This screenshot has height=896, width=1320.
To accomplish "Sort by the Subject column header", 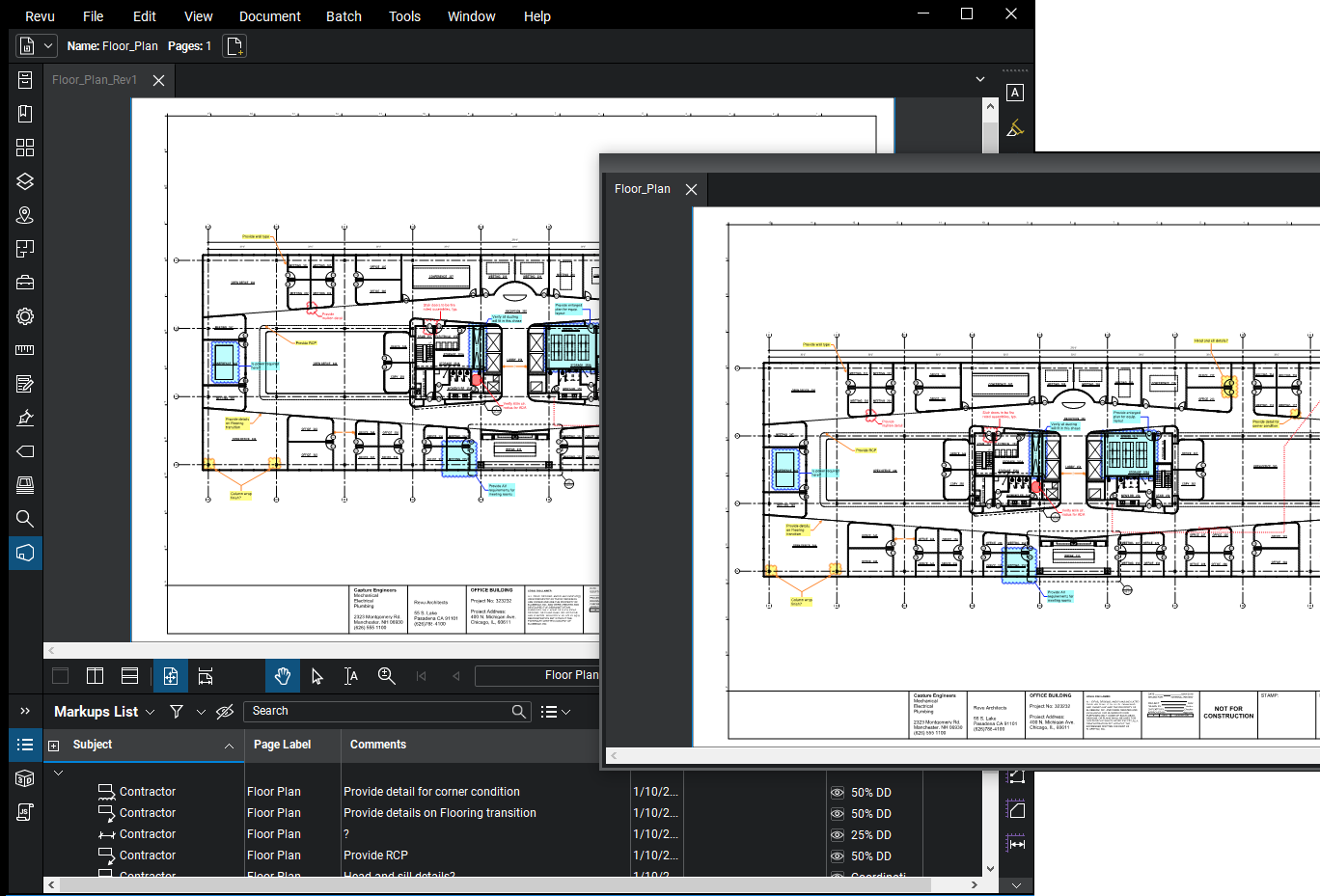I will tap(93, 745).
